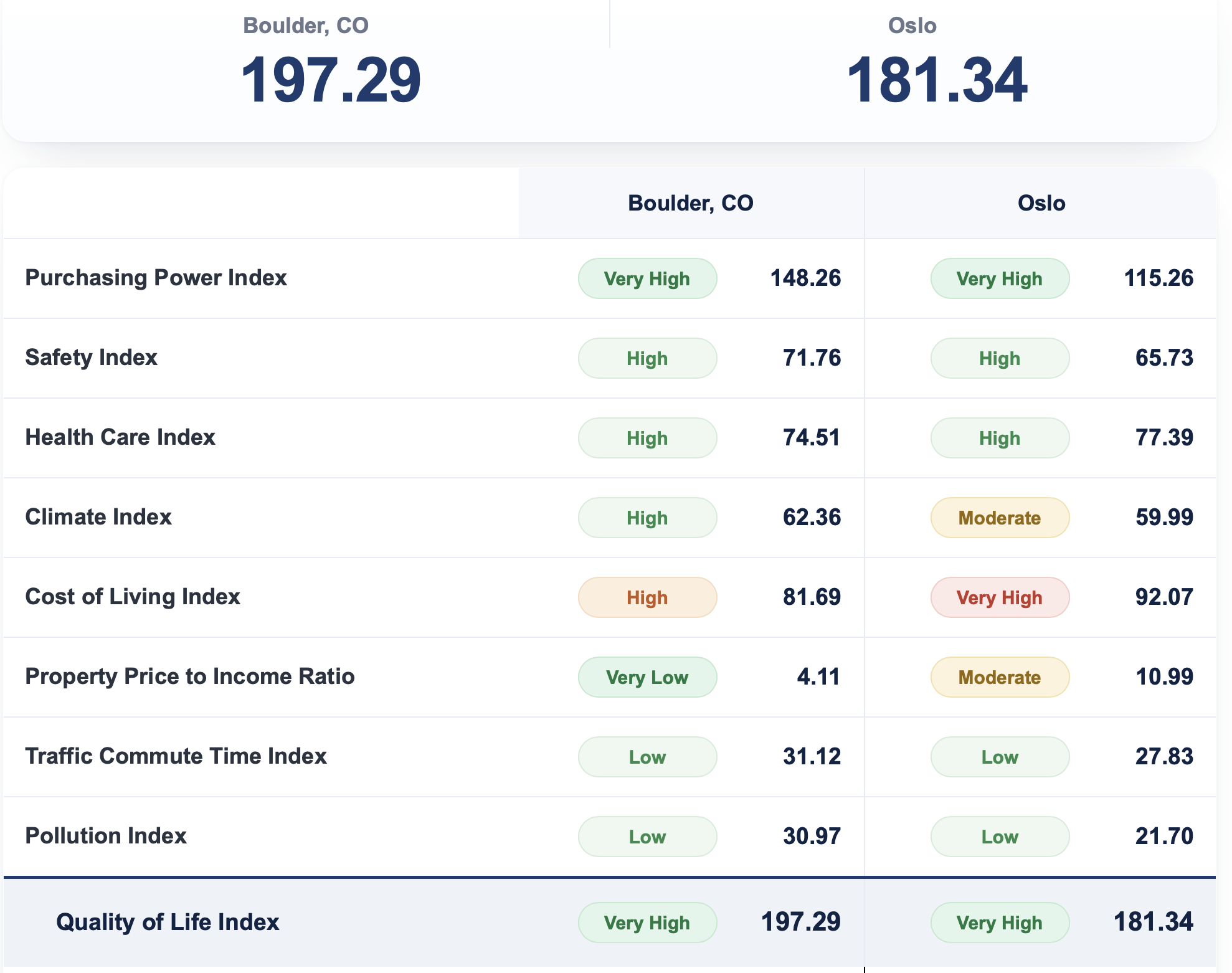The width and height of the screenshot is (1232, 973).
Task: Select the 21.70 Pollution Index value
Action: tap(1165, 836)
